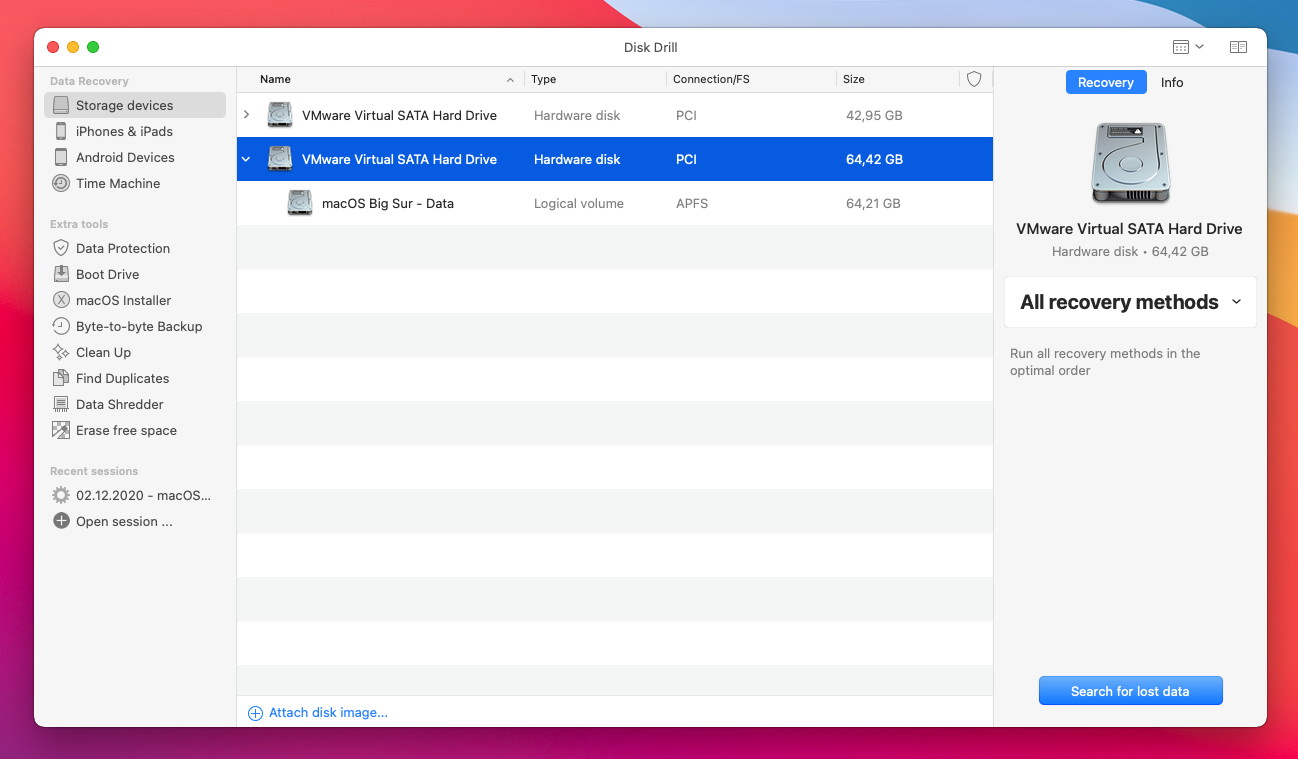1298x759 pixels.
Task: Click the plus circle icon by Attach disk image
Action: [x=255, y=713]
